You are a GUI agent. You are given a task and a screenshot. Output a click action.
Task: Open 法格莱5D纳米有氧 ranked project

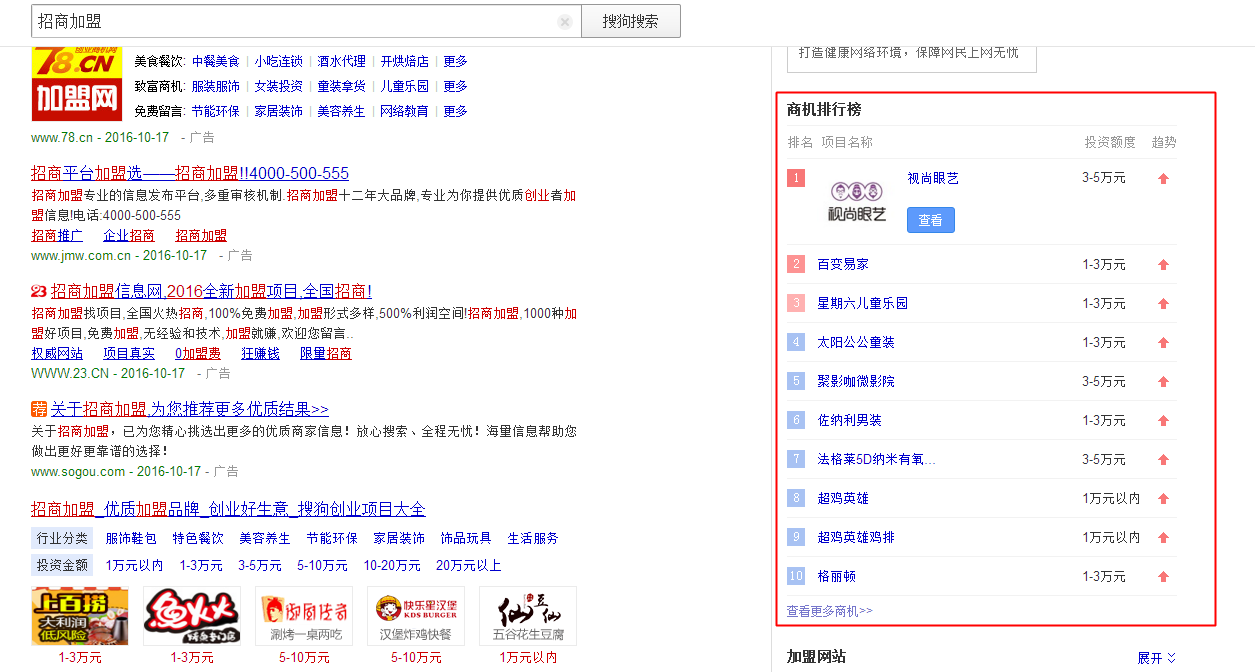(877, 459)
